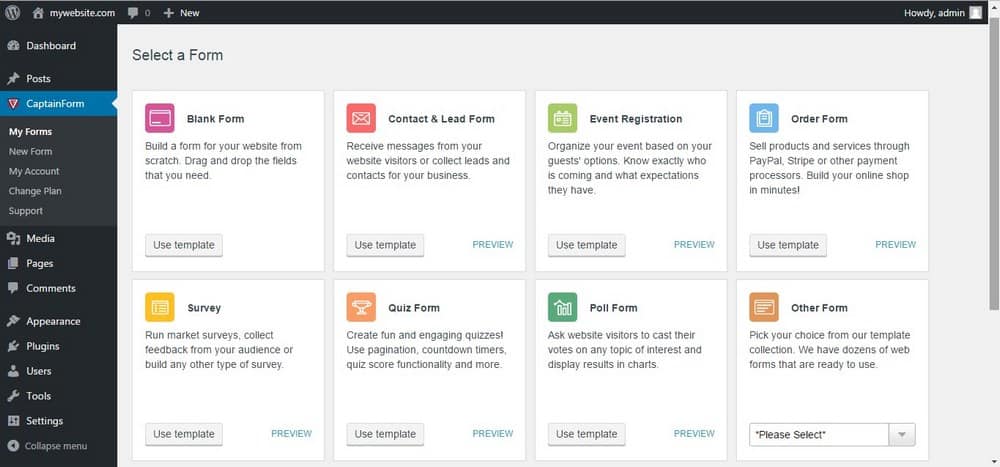Click the yellow Survey icon
This screenshot has height=467, width=1000.
[159, 307]
